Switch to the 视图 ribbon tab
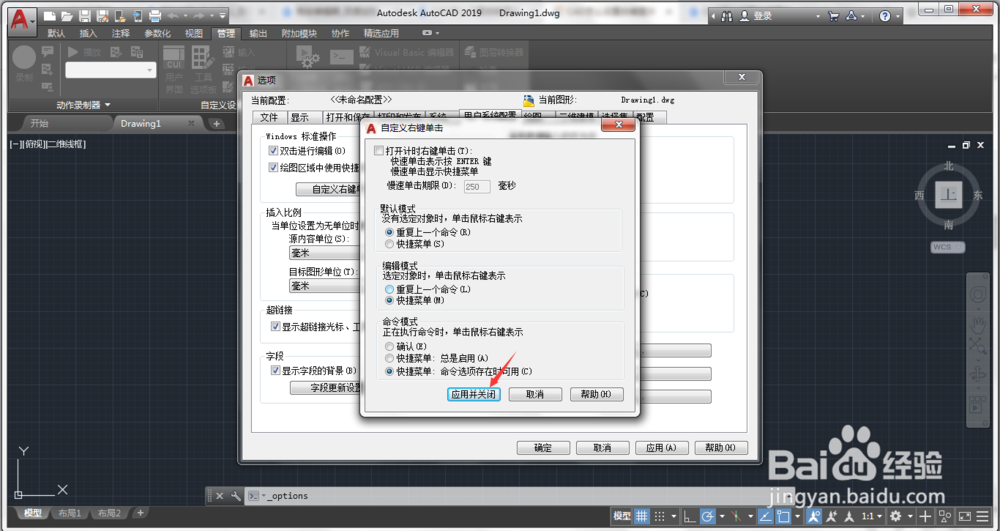Screen dimensions: 1000x531 193,33
